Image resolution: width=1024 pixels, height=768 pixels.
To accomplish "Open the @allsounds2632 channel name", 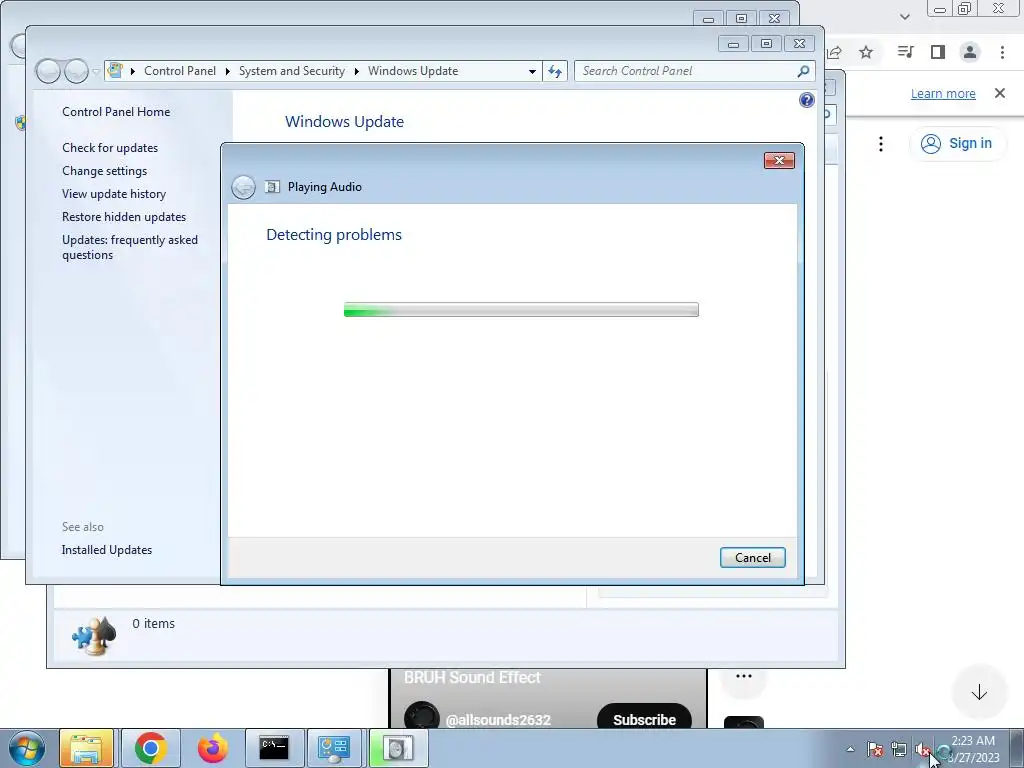I will 498,720.
